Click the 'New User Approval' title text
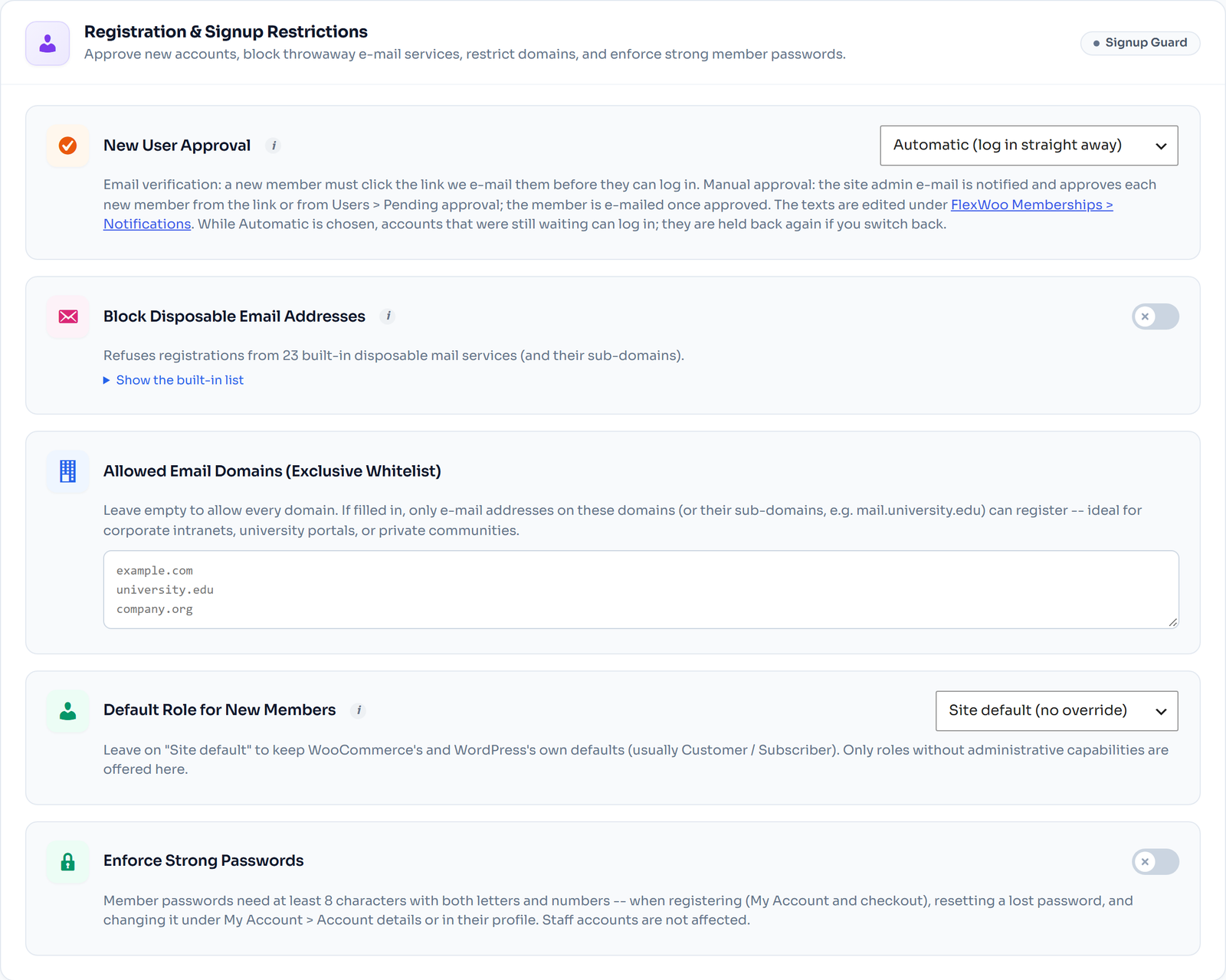The height and width of the screenshot is (980, 1226). 177,146
